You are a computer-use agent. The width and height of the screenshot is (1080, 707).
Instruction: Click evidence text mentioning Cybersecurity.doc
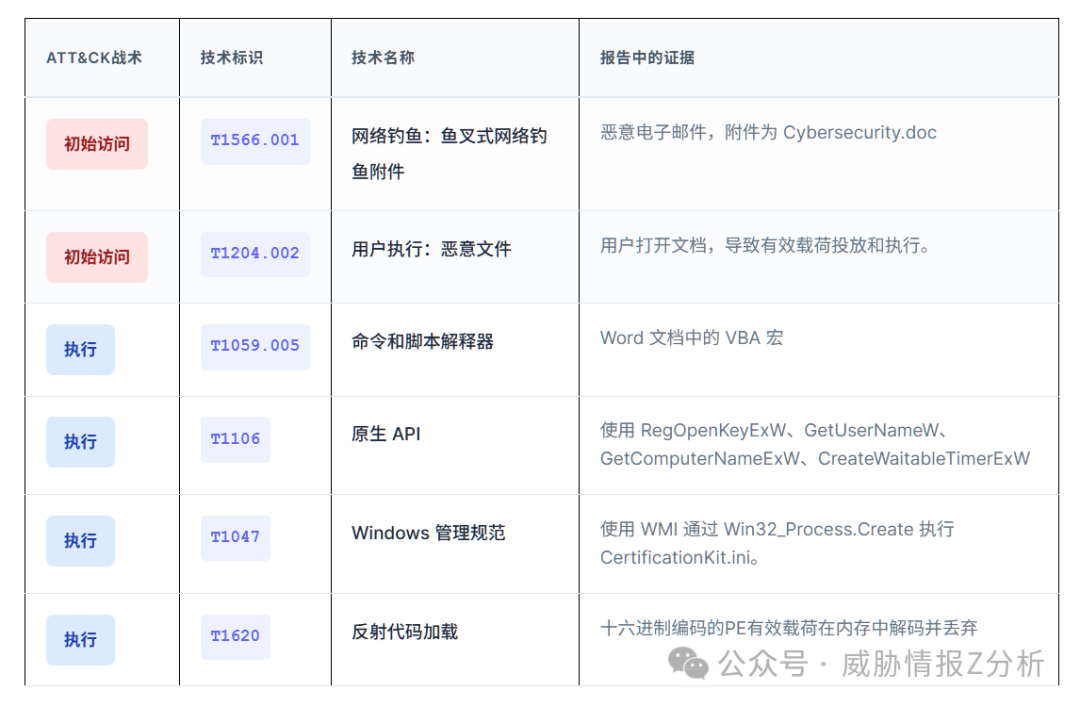pyautogui.click(x=768, y=132)
